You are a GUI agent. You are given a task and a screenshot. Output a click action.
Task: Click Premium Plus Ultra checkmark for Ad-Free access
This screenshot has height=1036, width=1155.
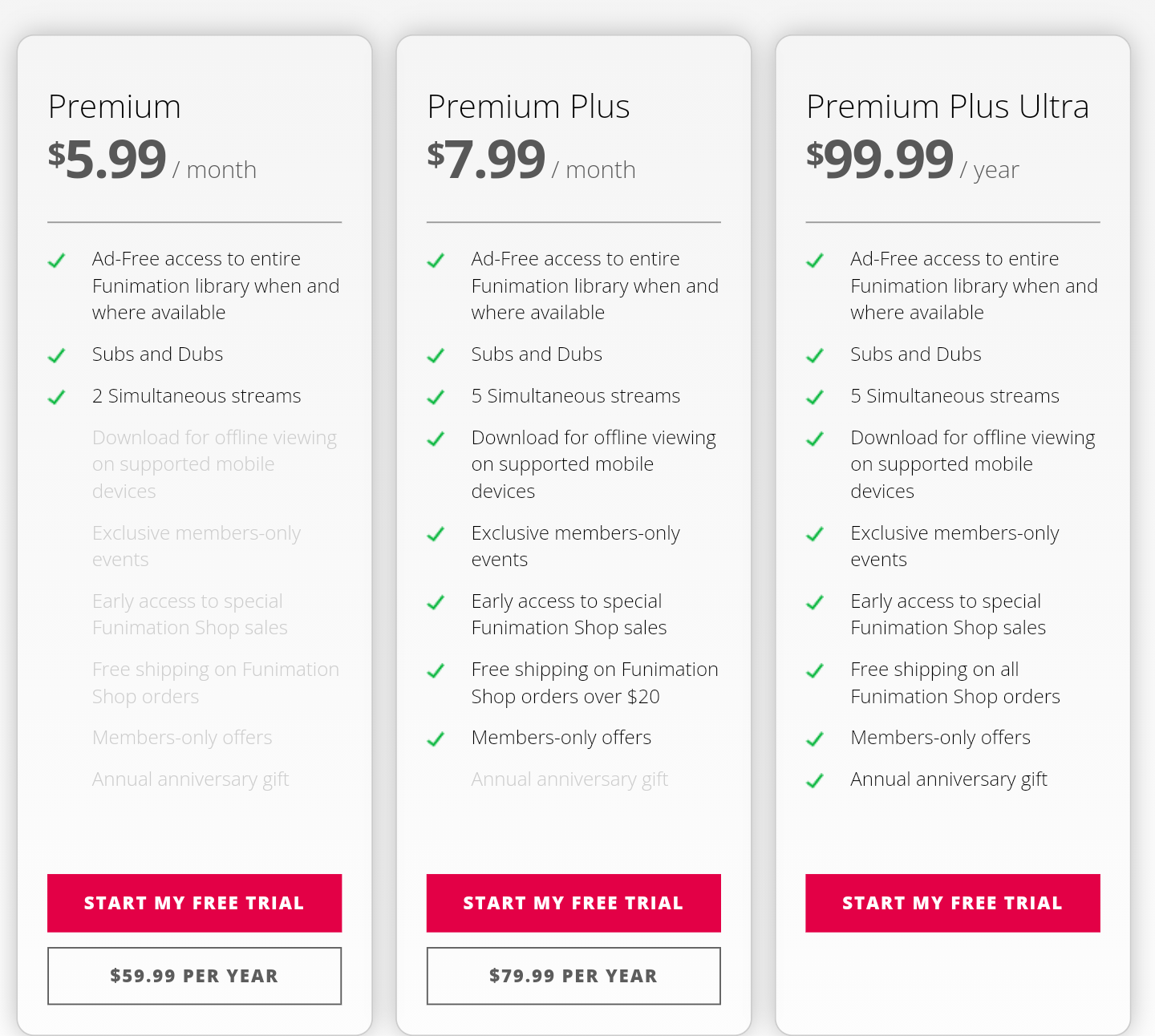pyautogui.click(x=814, y=260)
